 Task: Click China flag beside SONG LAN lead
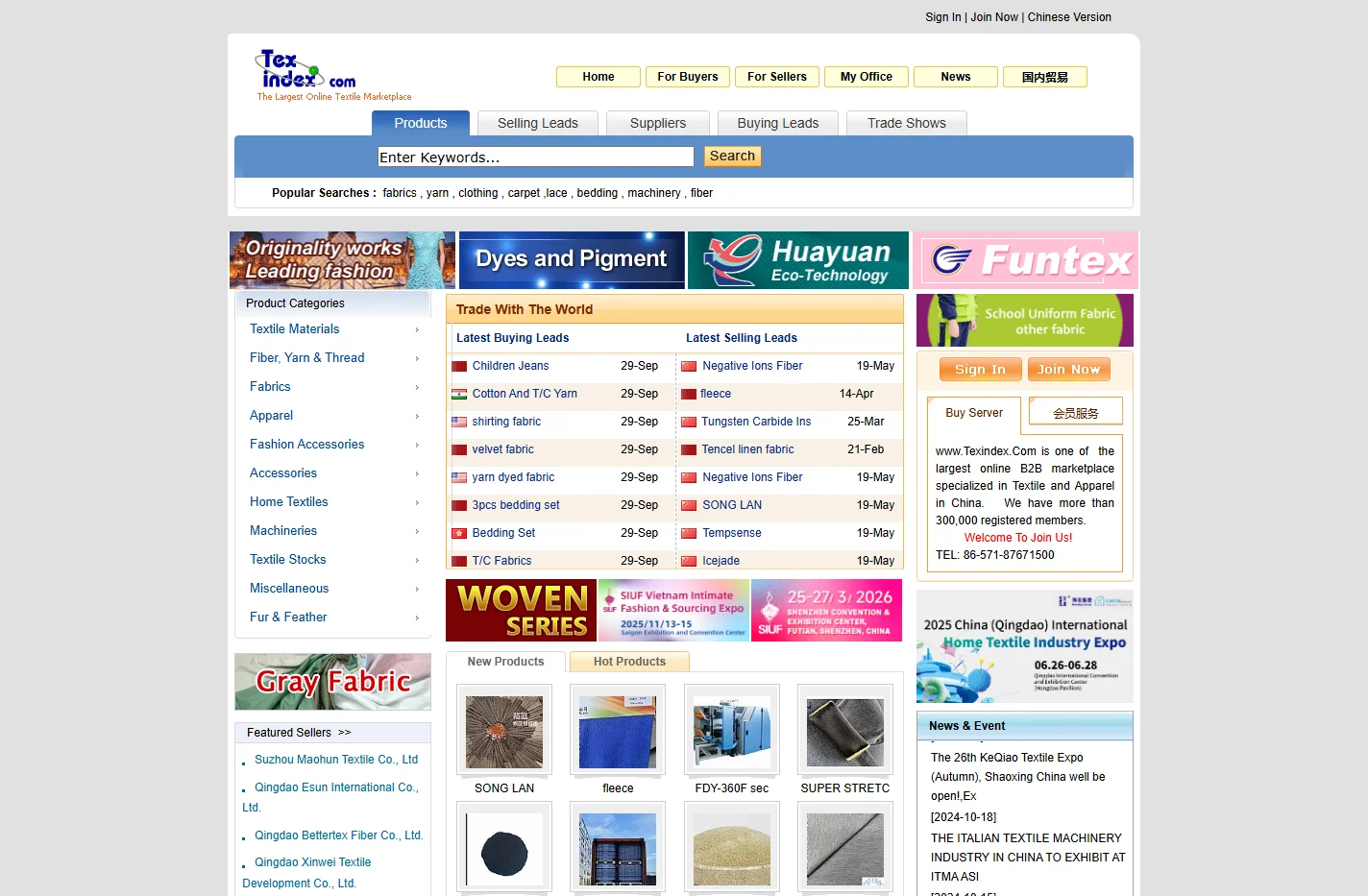(689, 506)
